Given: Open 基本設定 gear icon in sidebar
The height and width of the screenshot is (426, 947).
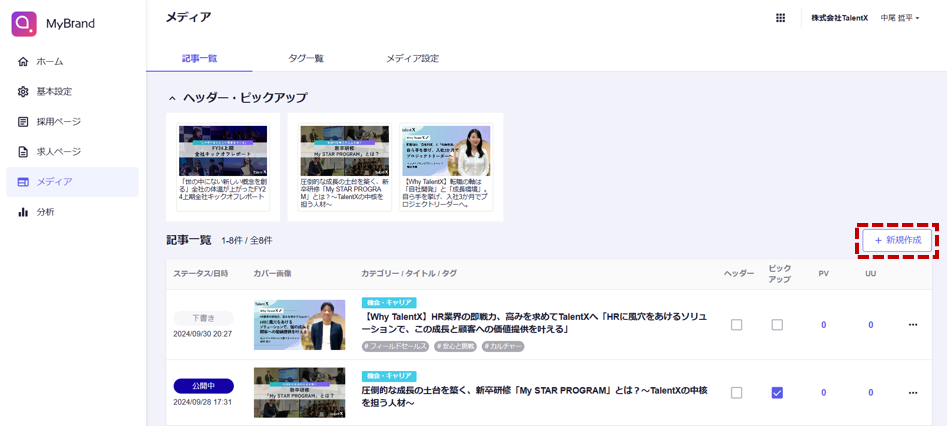Looking at the screenshot, I should click(23, 92).
